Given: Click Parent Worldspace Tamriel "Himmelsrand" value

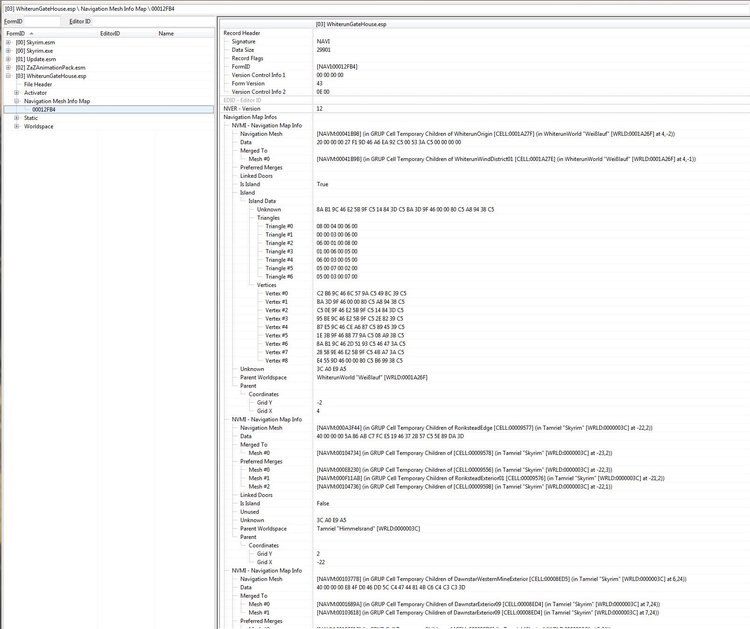Looking at the screenshot, I should pos(368,529).
